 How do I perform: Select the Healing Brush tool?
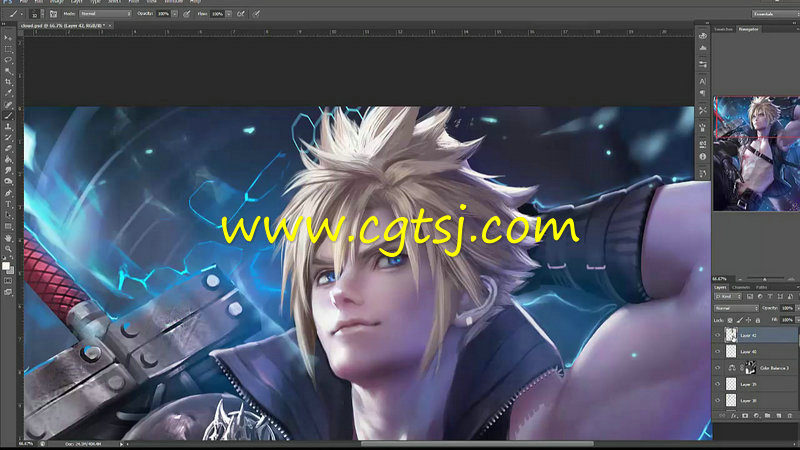8,105
